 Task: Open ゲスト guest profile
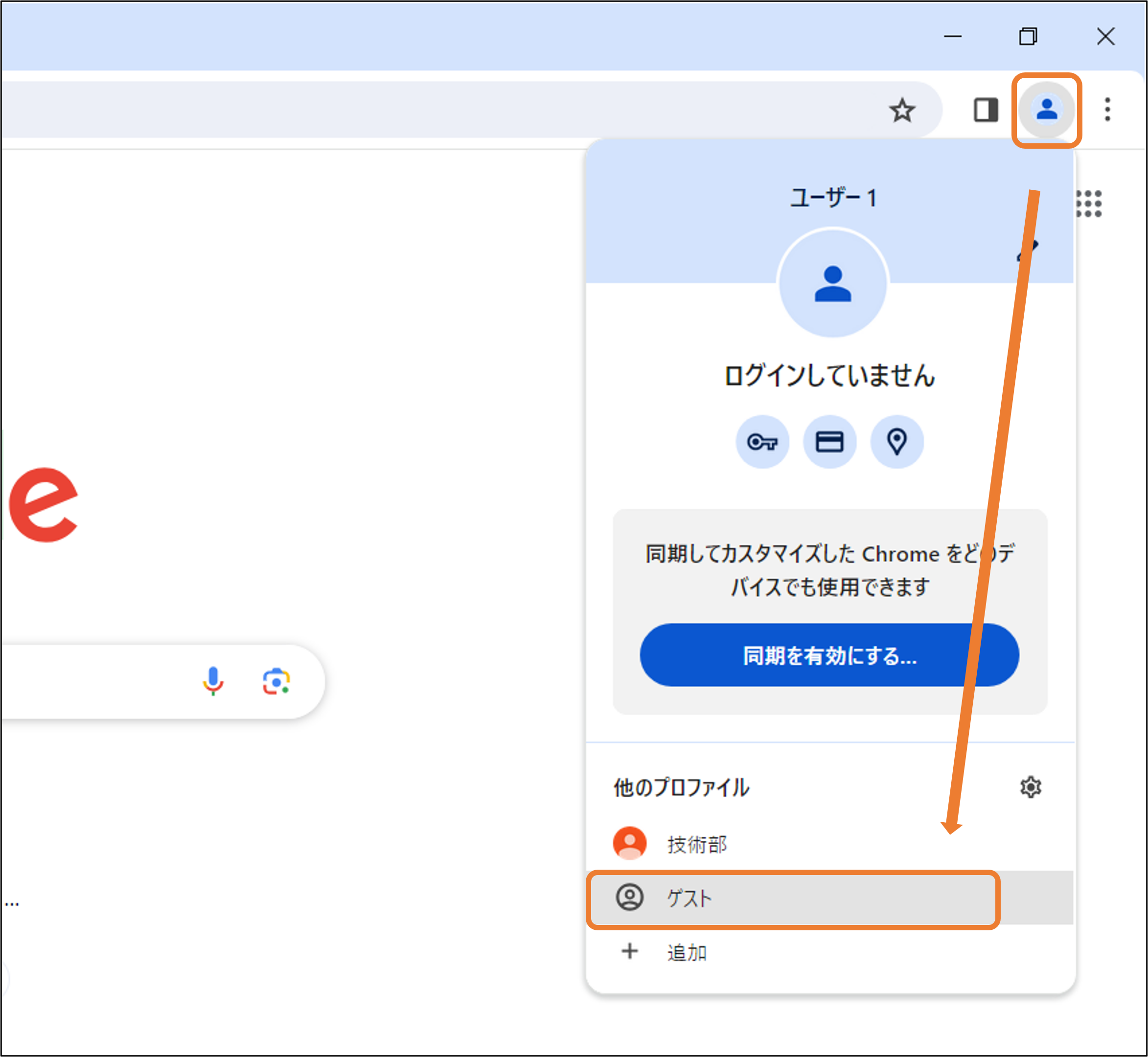pos(829,898)
